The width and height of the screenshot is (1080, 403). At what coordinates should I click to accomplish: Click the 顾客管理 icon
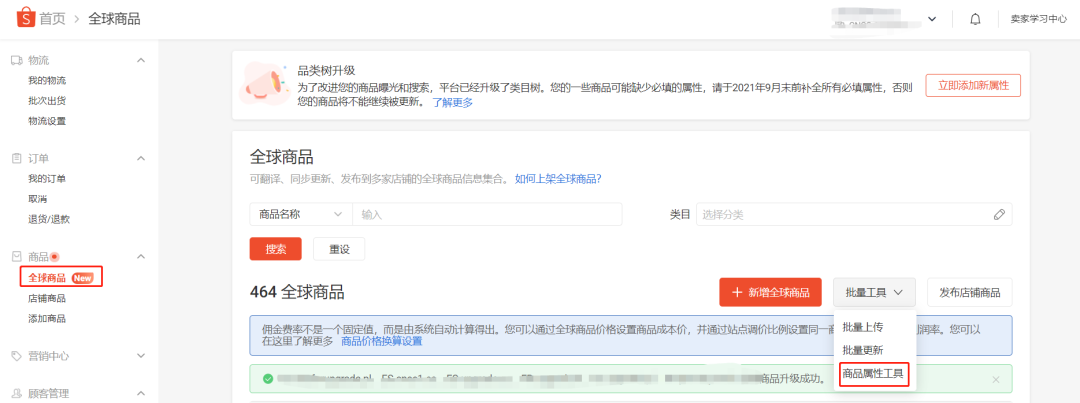(16, 394)
